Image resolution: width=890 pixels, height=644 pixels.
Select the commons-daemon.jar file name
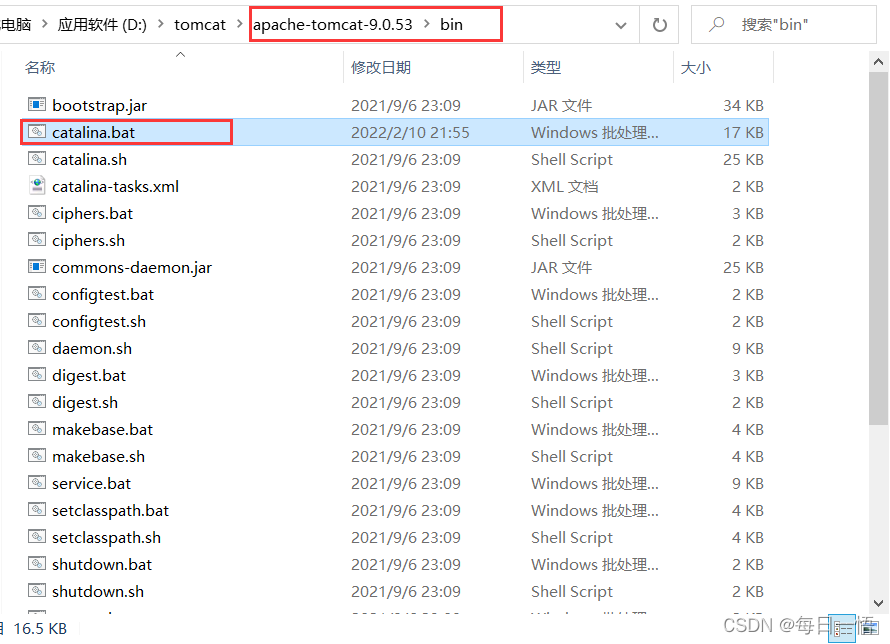(x=132, y=268)
